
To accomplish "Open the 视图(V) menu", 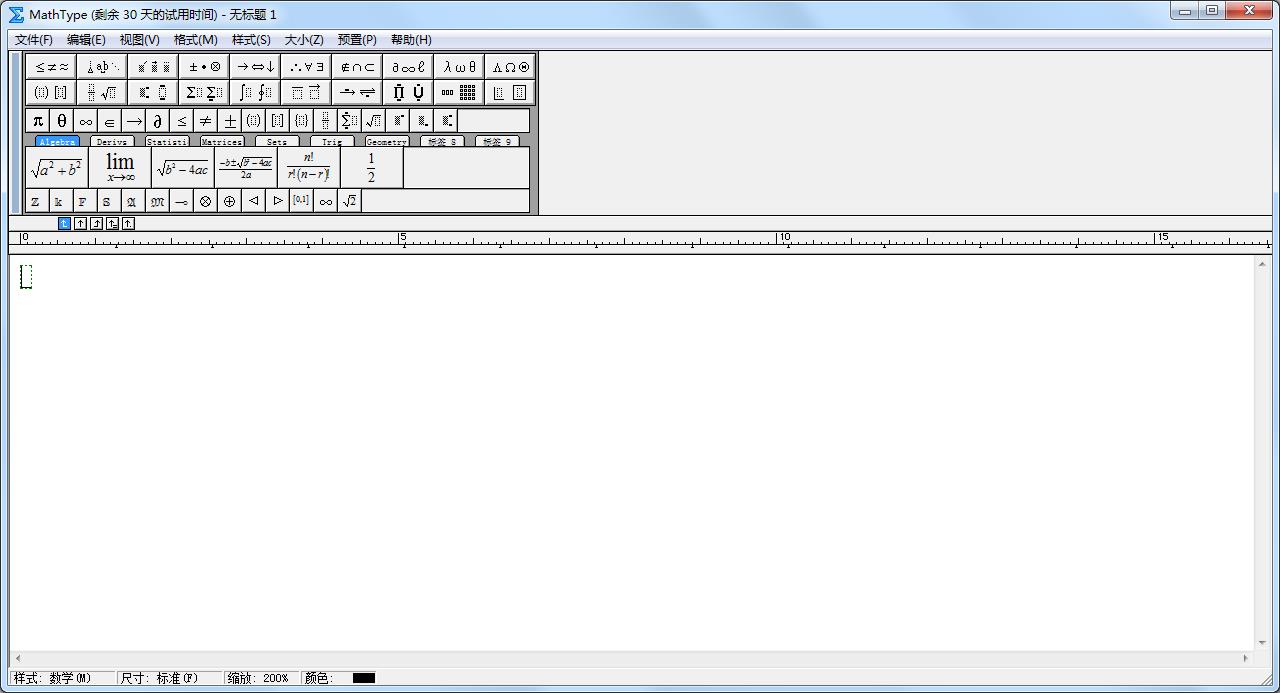I will tap(139, 40).
